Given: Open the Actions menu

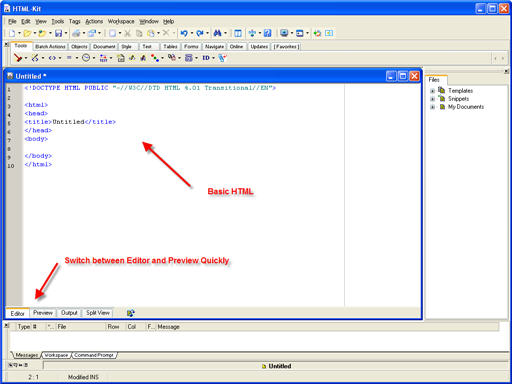Looking at the screenshot, I should tap(94, 21).
